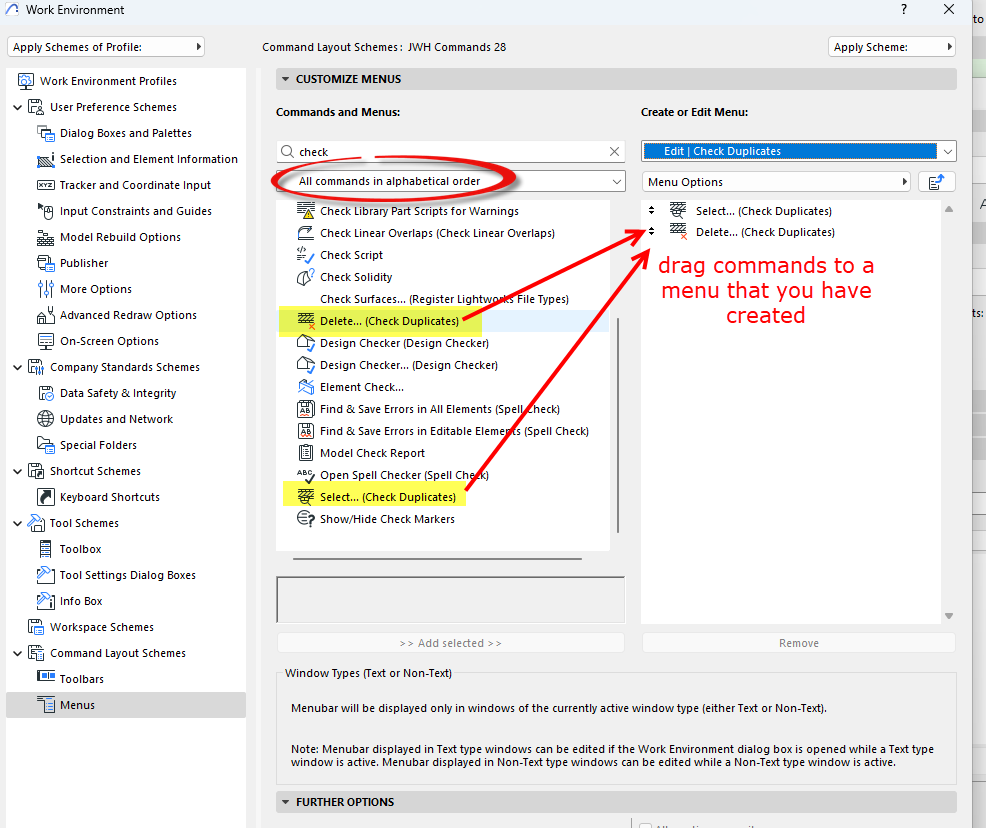The image size is (986, 828).
Task: Click Input Constraints and Guides icon
Action: (46, 211)
